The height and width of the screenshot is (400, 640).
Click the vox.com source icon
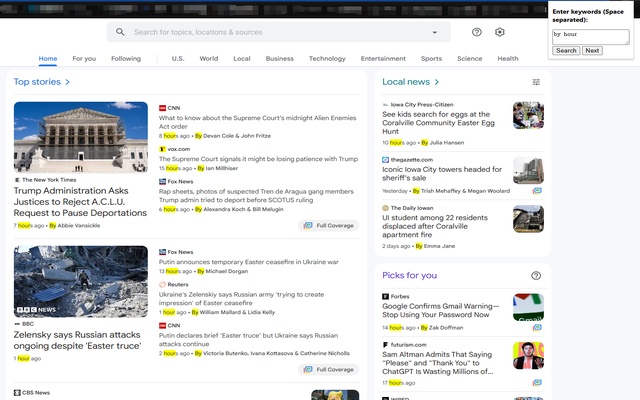(162, 149)
